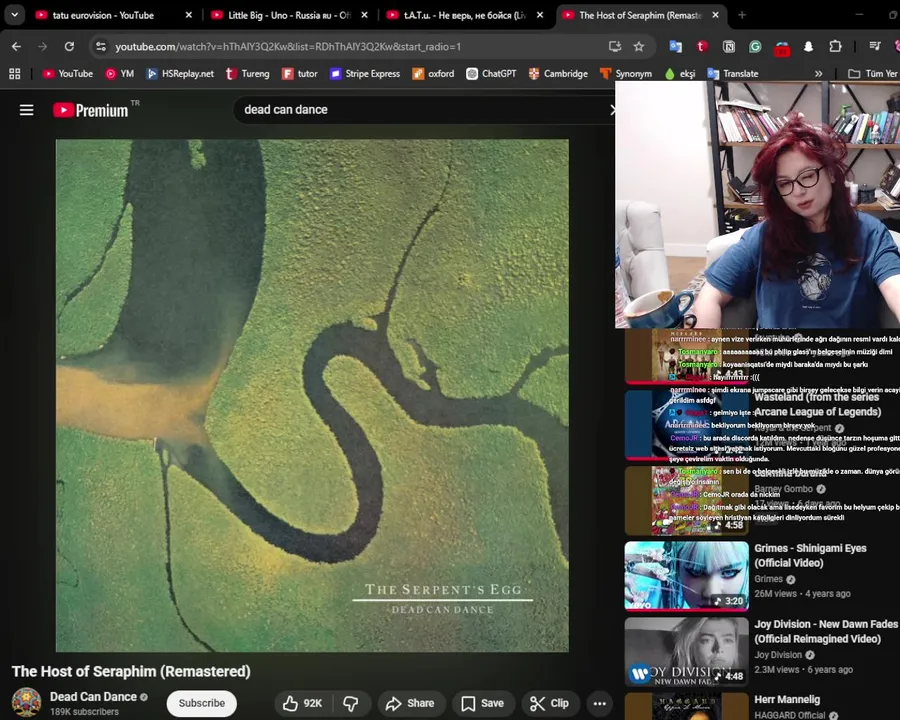This screenshot has height=720, width=900.
Task: Open the media controls icon
Action: coord(875,47)
